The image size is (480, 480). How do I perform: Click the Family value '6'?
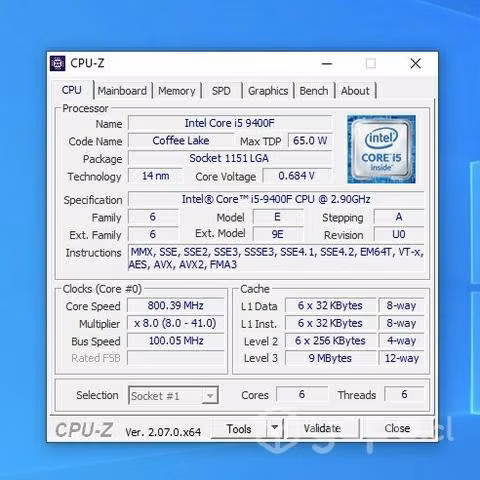click(153, 217)
